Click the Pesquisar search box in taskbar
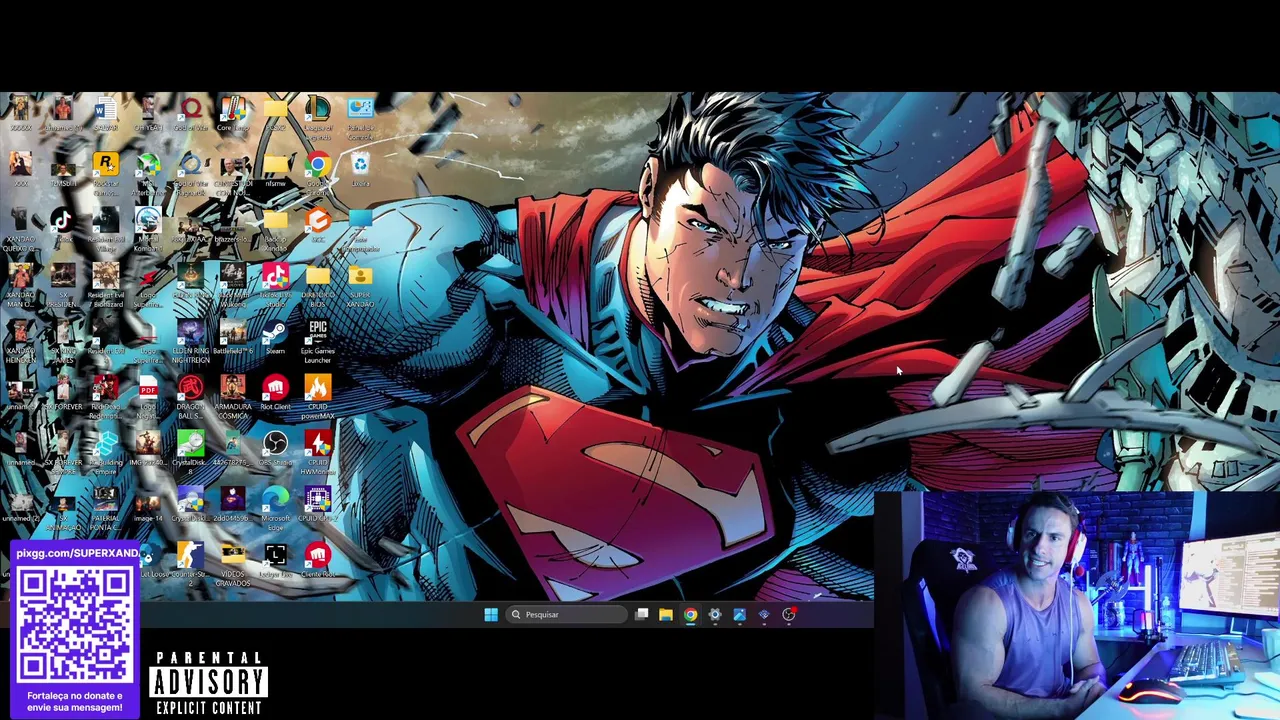Screen dimensions: 1280x720 (565, 615)
